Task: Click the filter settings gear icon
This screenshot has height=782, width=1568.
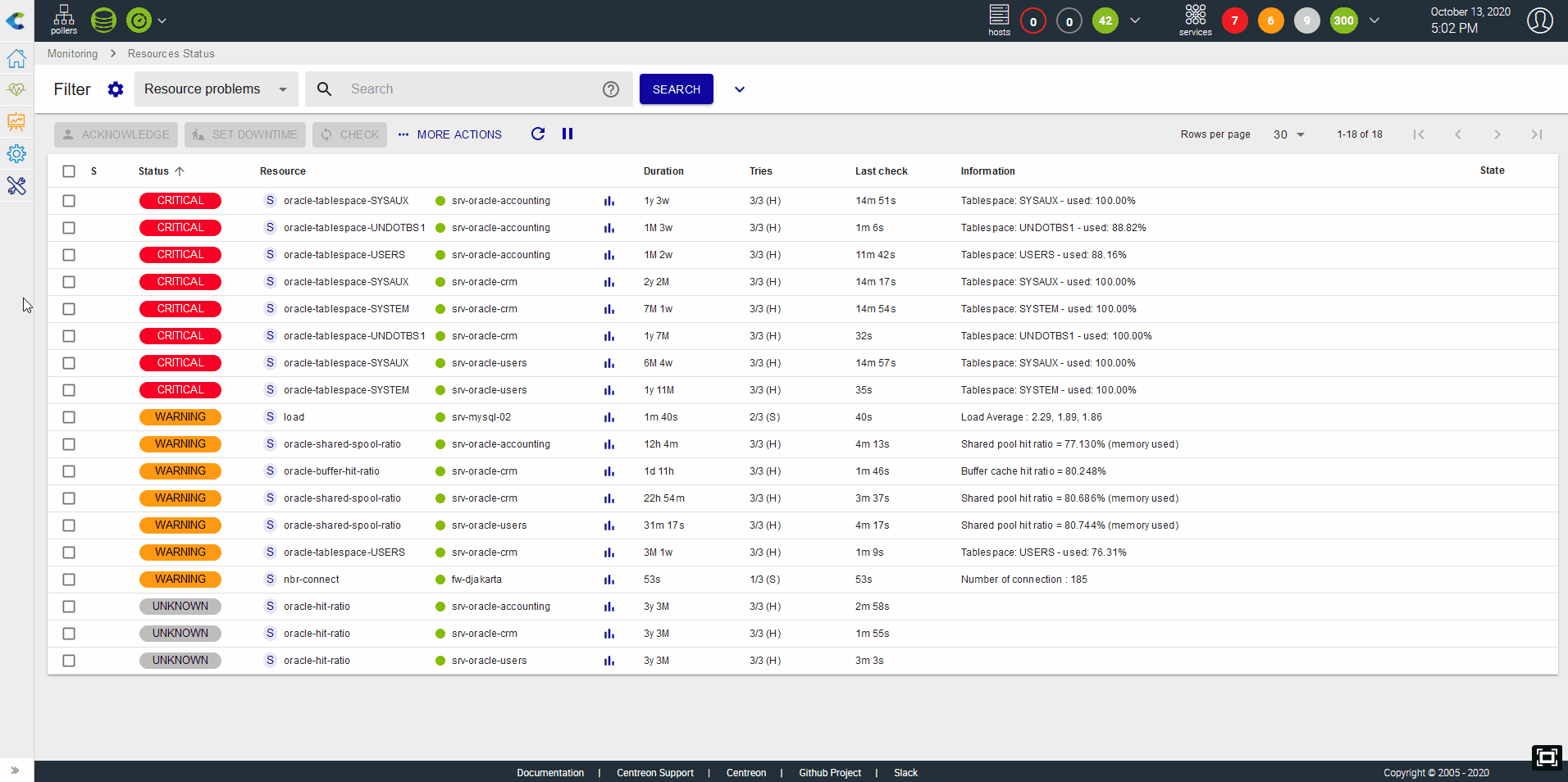Action: point(116,89)
